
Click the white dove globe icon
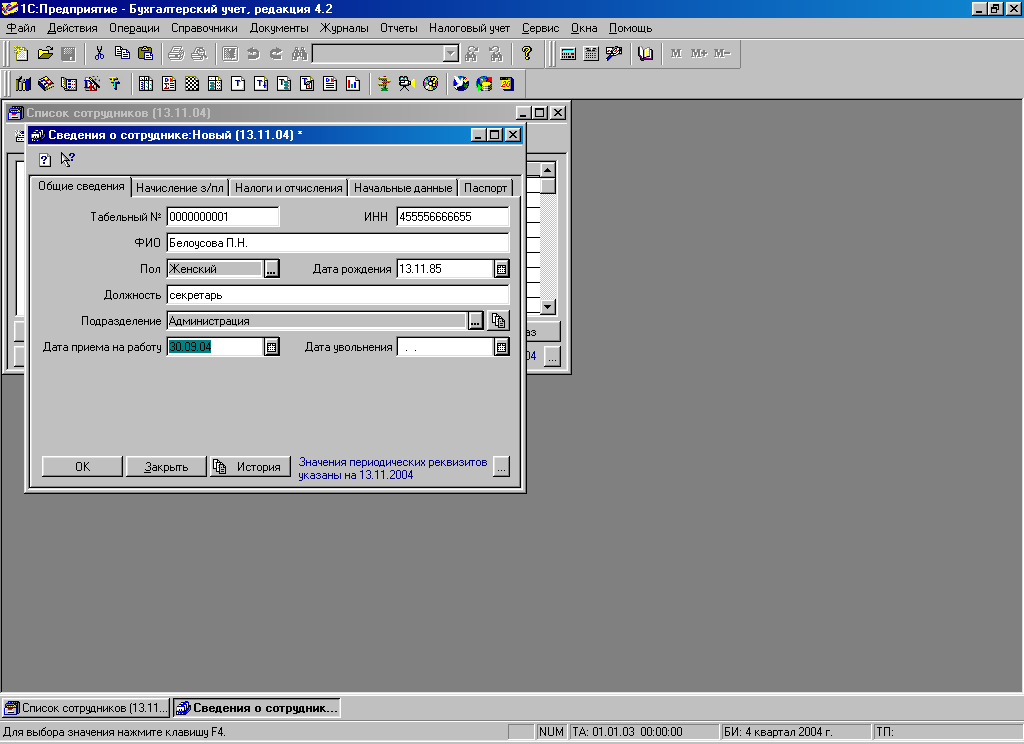coord(460,84)
